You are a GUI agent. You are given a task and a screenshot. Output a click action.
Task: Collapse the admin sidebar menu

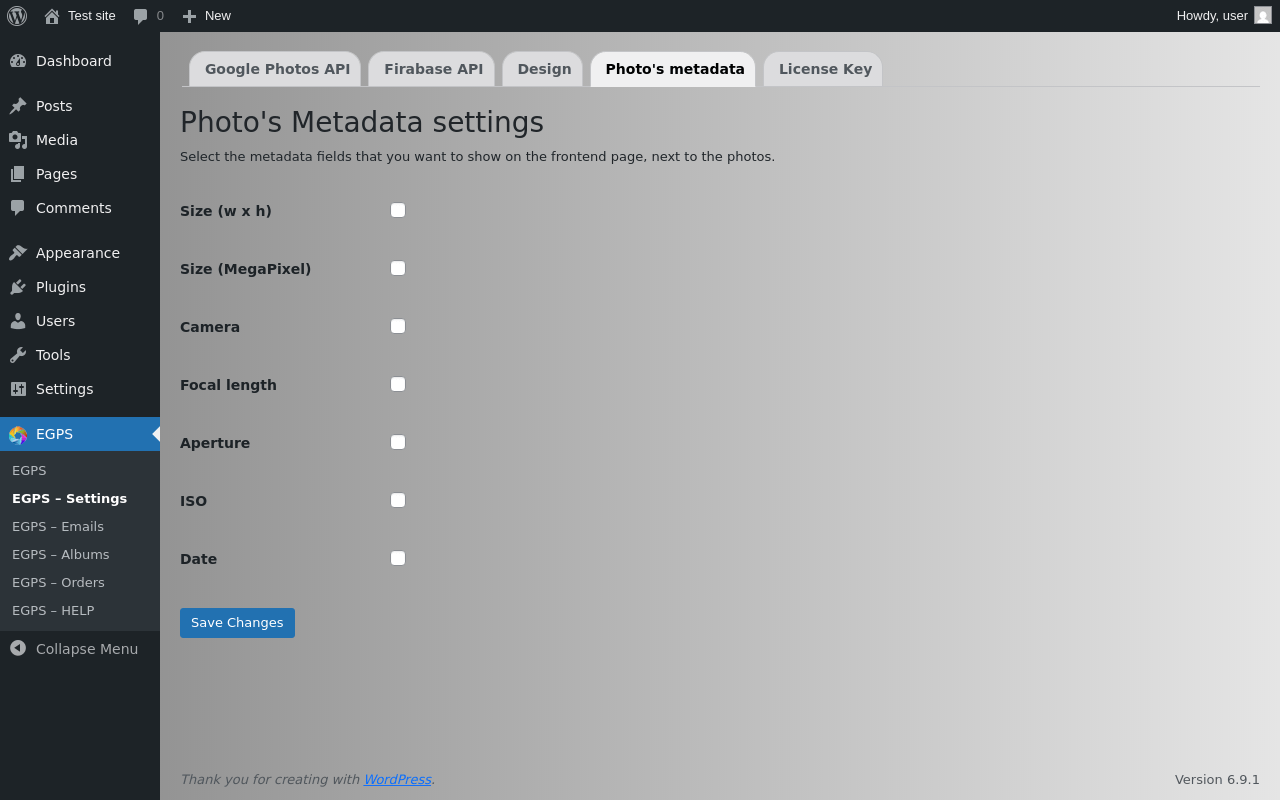point(74,648)
